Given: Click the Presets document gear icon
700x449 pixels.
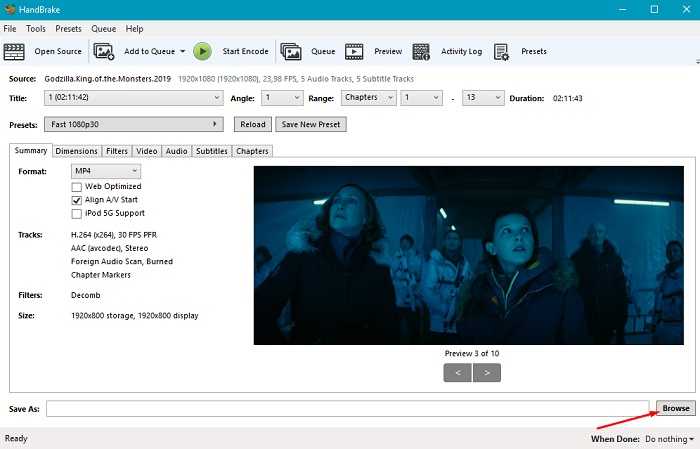Looking at the screenshot, I should [501, 52].
